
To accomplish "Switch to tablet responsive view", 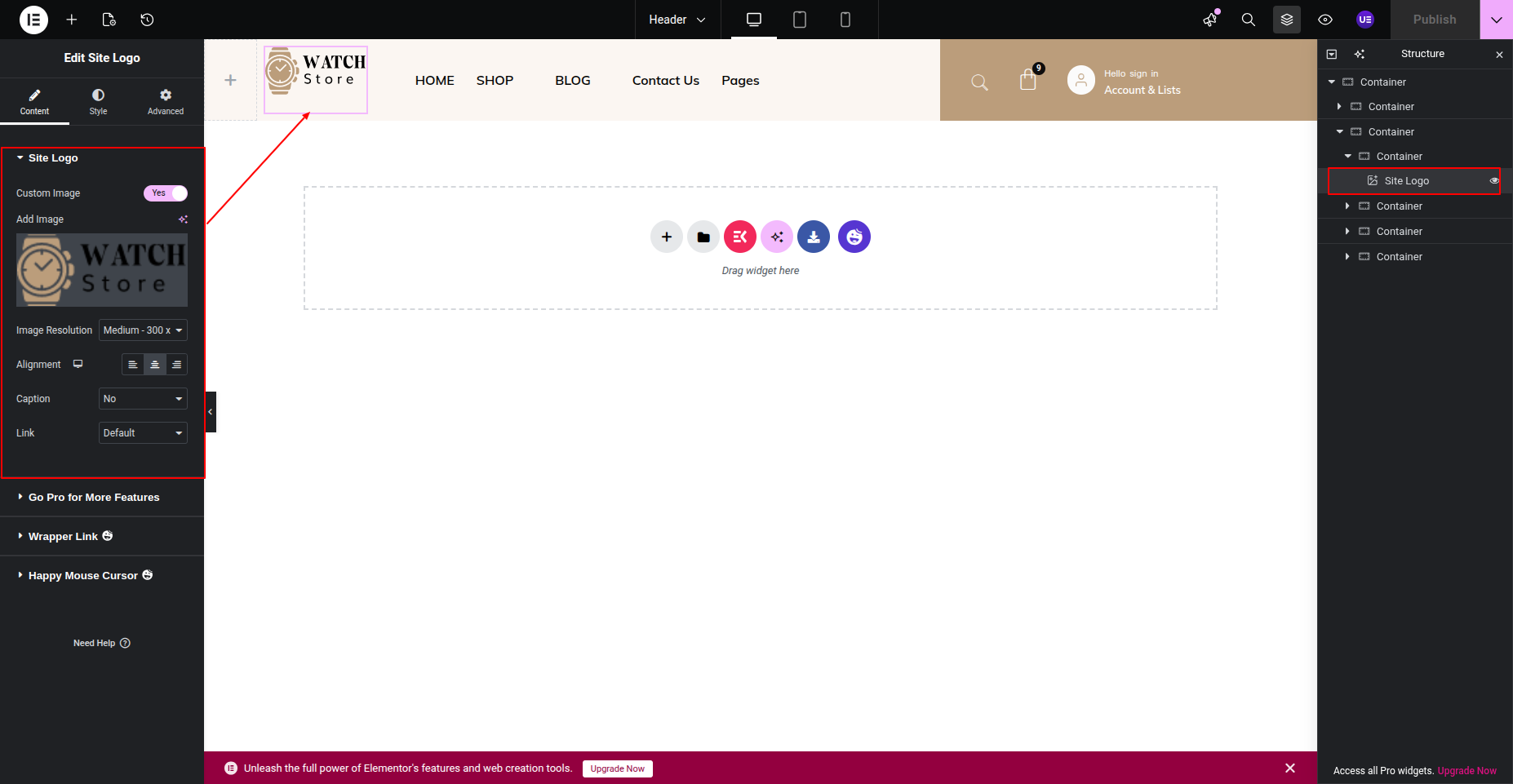I will (800, 20).
